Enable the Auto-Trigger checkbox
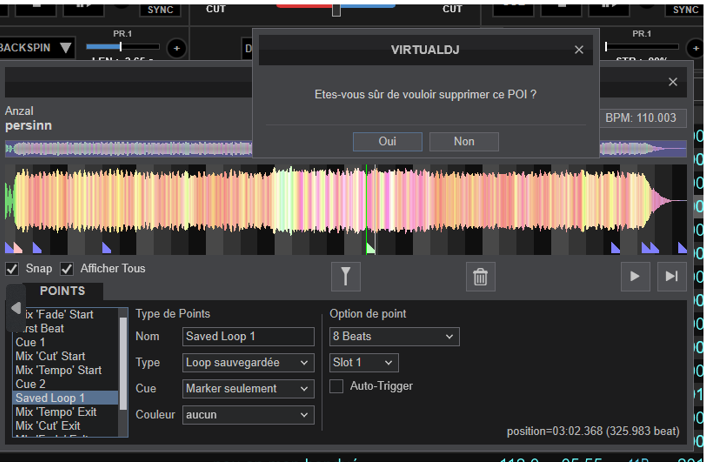The image size is (705, 462). pyautogui.click(x=336, y=386)
